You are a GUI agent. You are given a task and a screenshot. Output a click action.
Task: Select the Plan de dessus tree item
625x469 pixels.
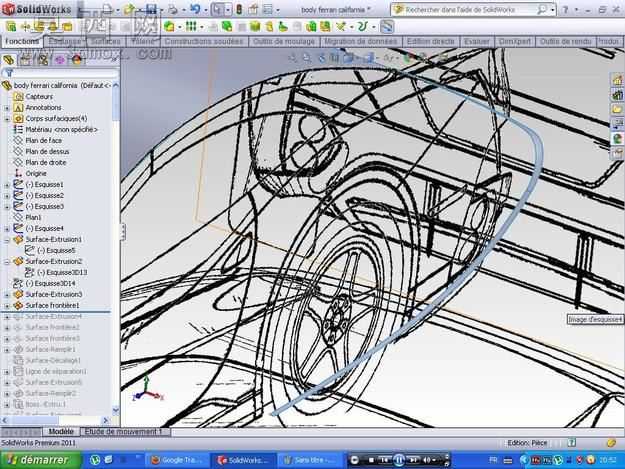click(x=47, y=151)
